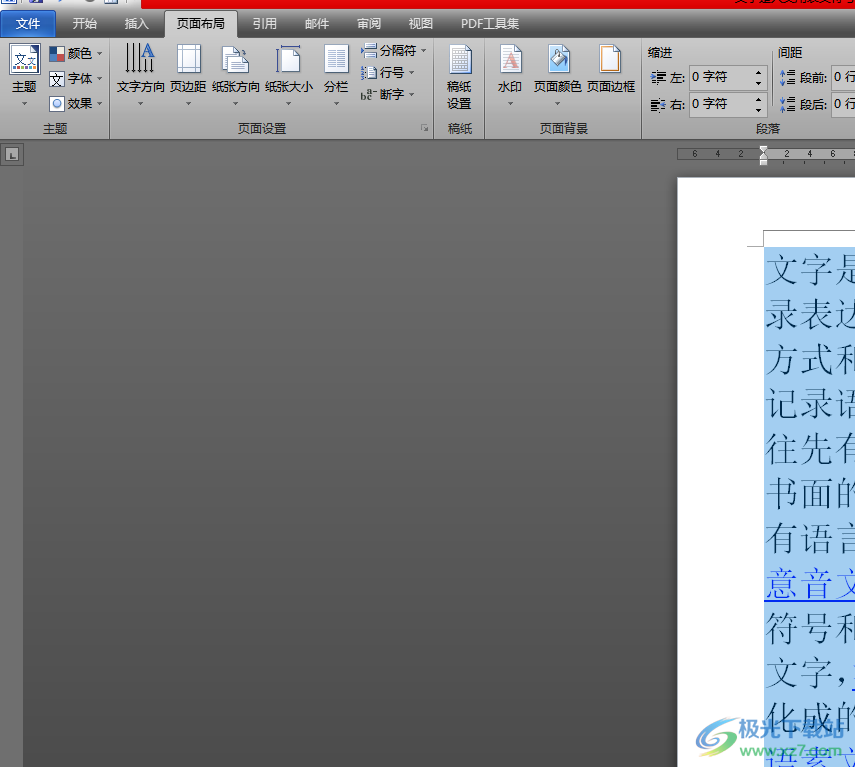Image resolution: width=855 pixels, height=767 pixels.
Task: Decrease right indent with down stepper
Action: pos(758,110)
